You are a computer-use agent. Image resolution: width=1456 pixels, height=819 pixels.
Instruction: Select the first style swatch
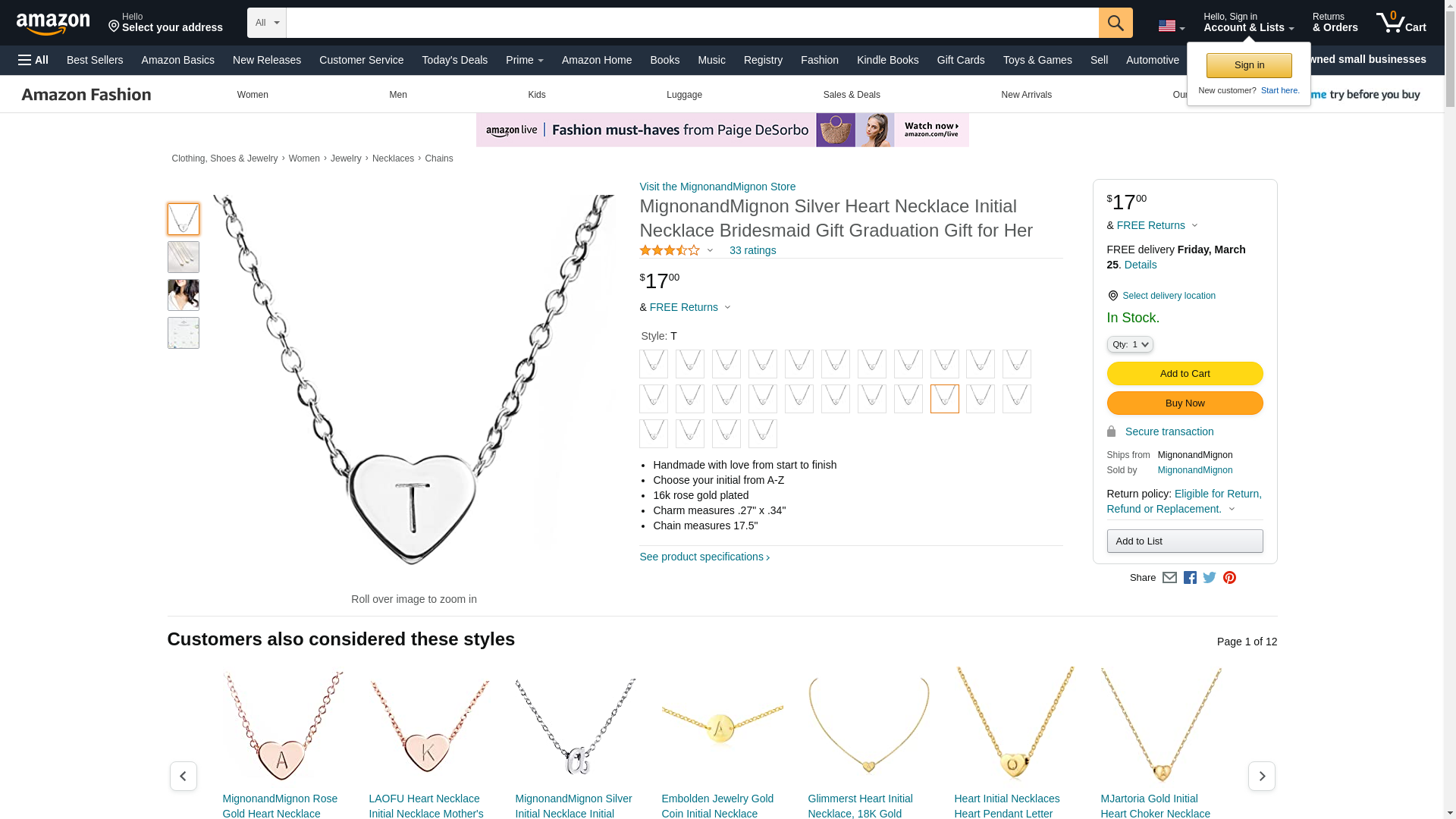[x=653, y=364]
